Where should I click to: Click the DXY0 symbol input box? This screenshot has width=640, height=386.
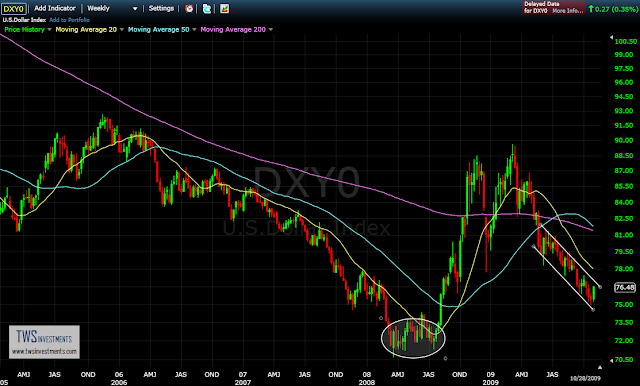pos(14,9)
